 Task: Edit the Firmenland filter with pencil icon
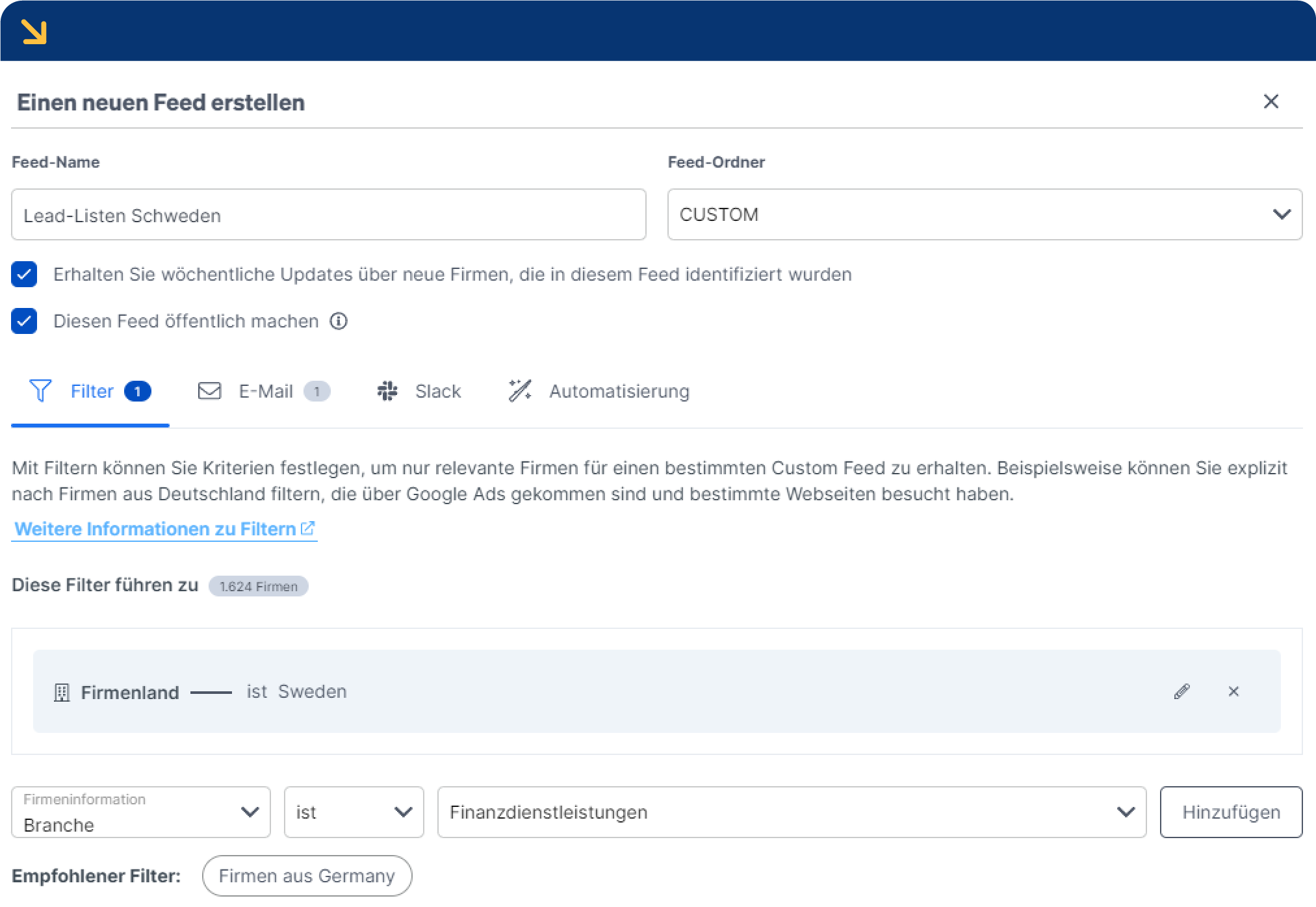click(1181, 691)
